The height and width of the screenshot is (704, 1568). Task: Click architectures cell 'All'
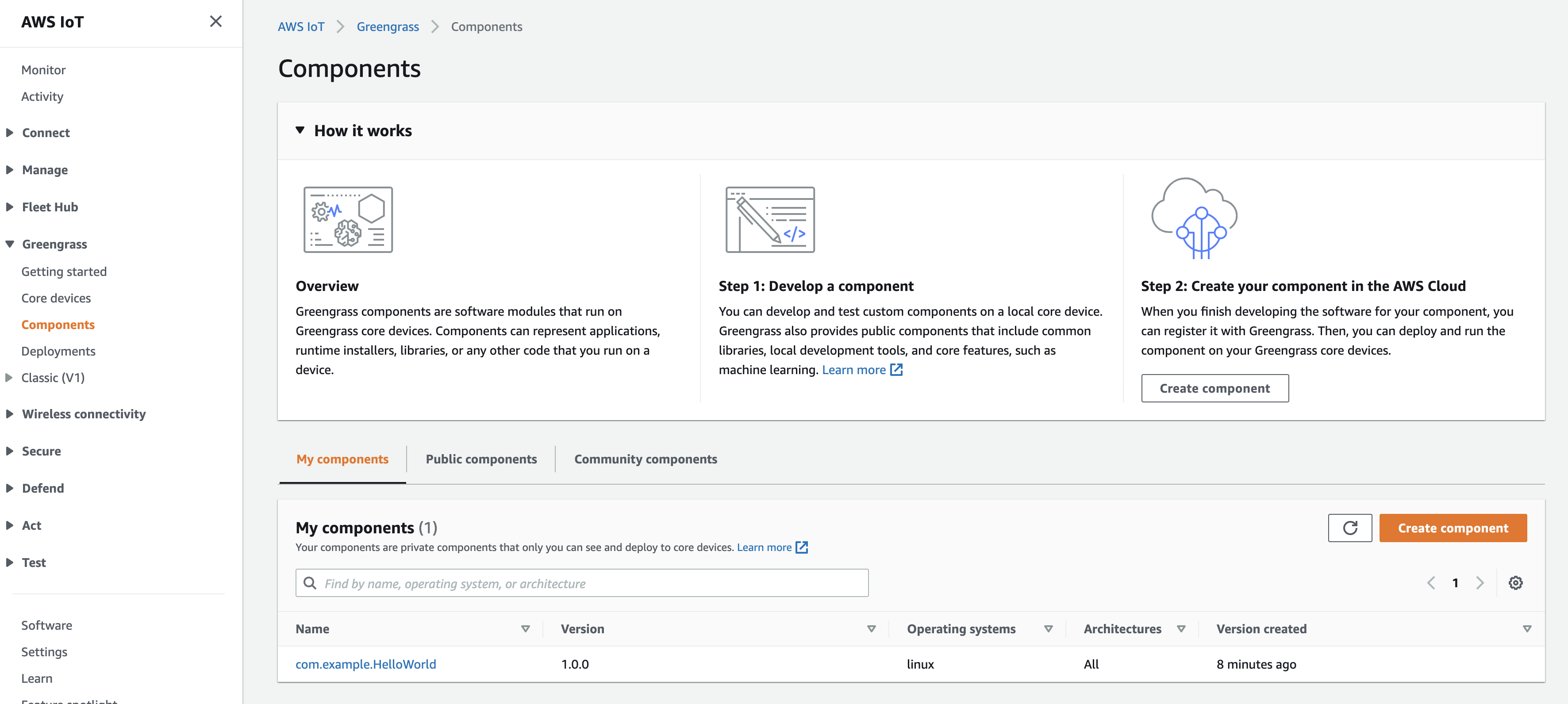pos(1091,664)
